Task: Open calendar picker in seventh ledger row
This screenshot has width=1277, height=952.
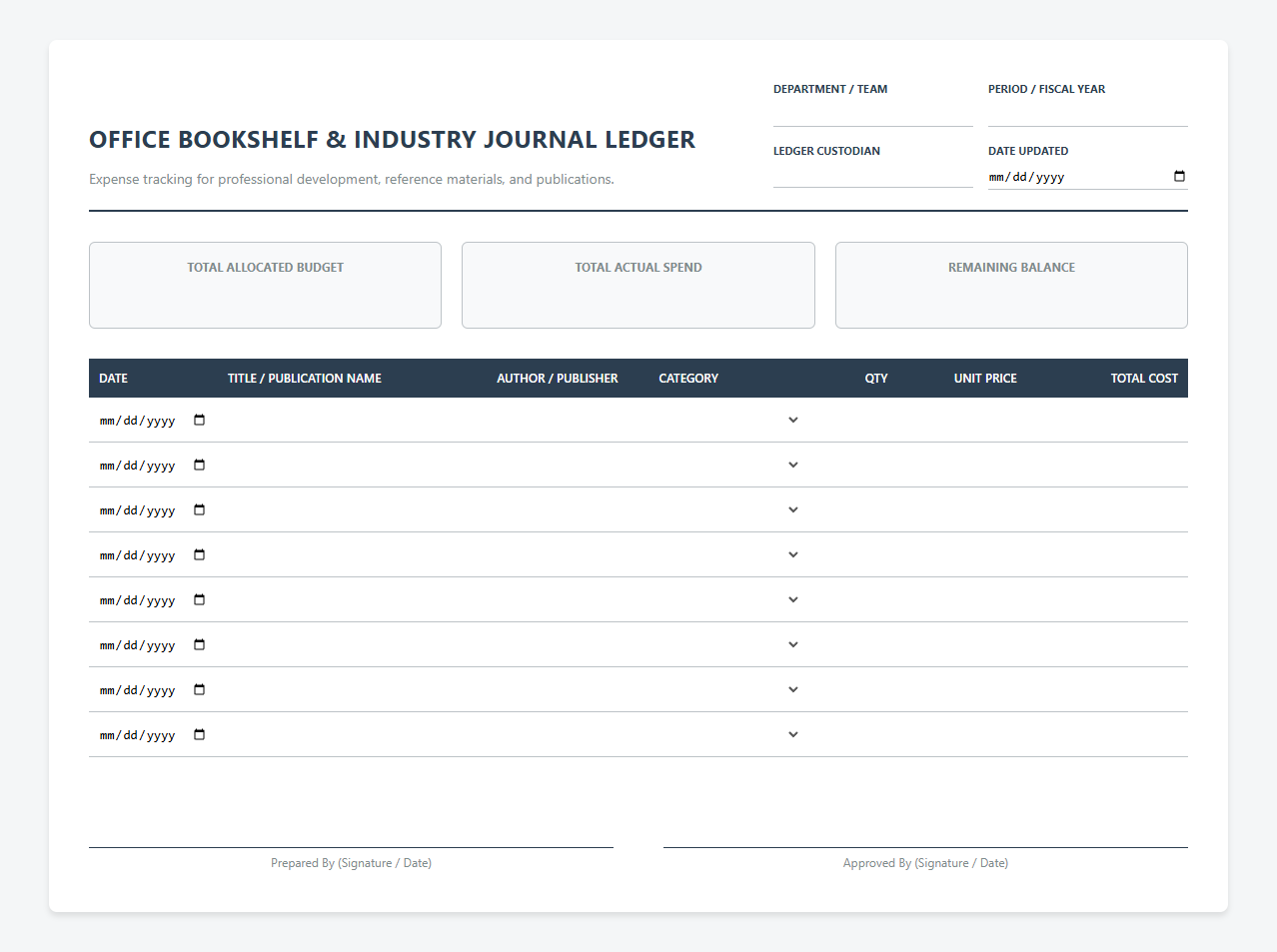Action: [x=199, y=689]
